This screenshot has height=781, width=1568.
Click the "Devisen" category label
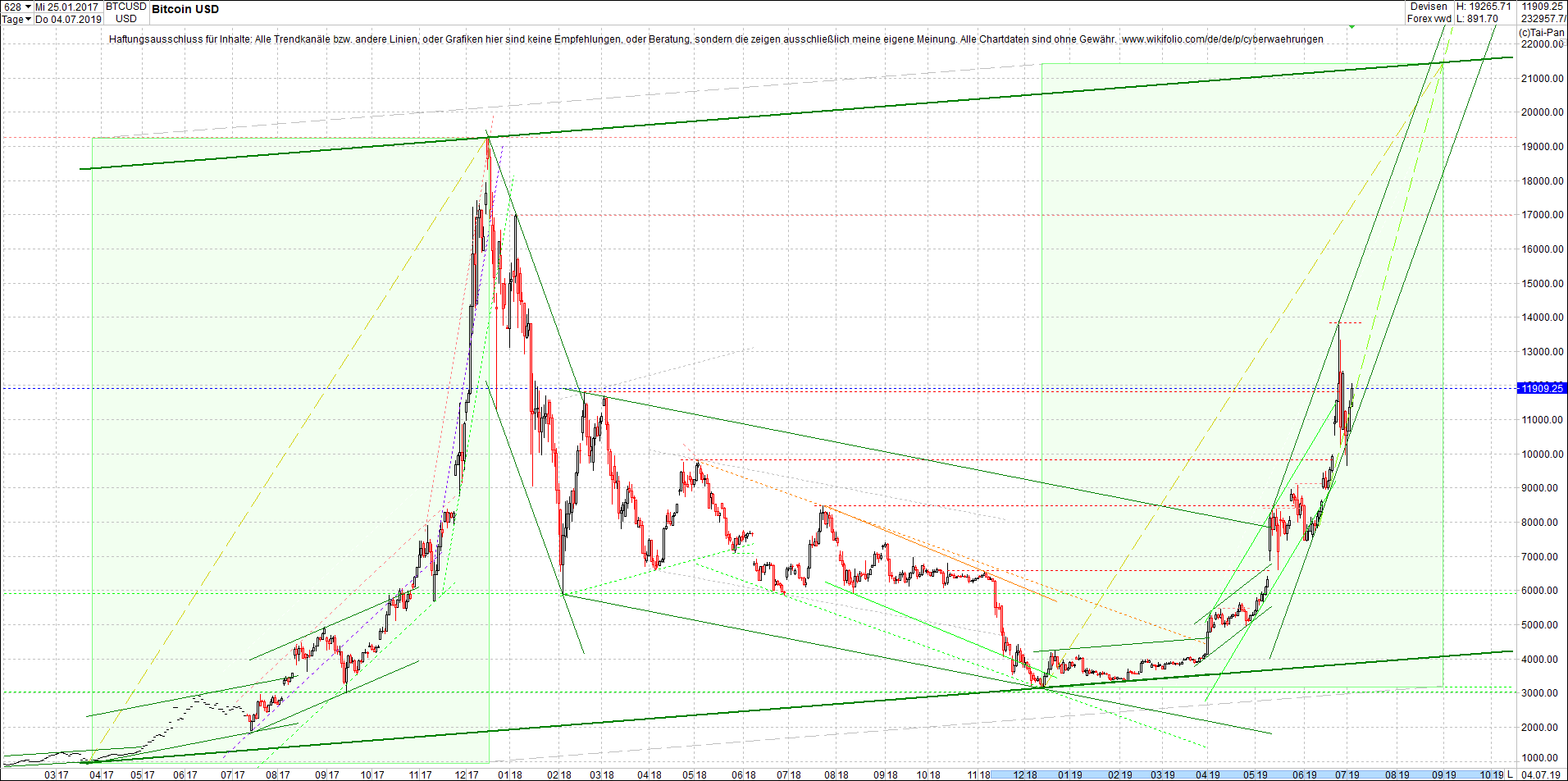pyautogui.click(x=1429, y=6)
